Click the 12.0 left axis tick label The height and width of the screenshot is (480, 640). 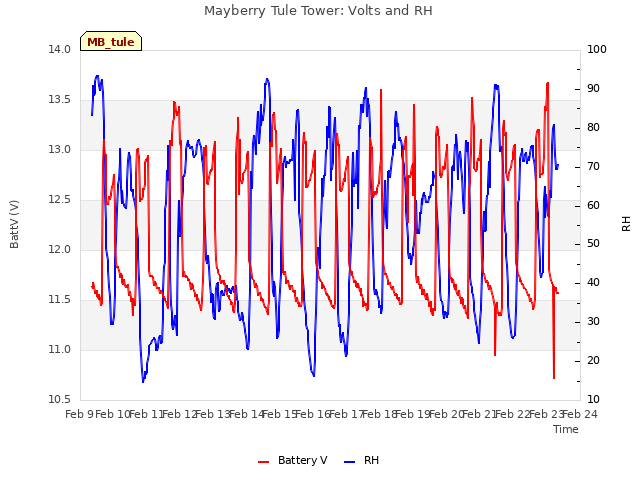60,249
